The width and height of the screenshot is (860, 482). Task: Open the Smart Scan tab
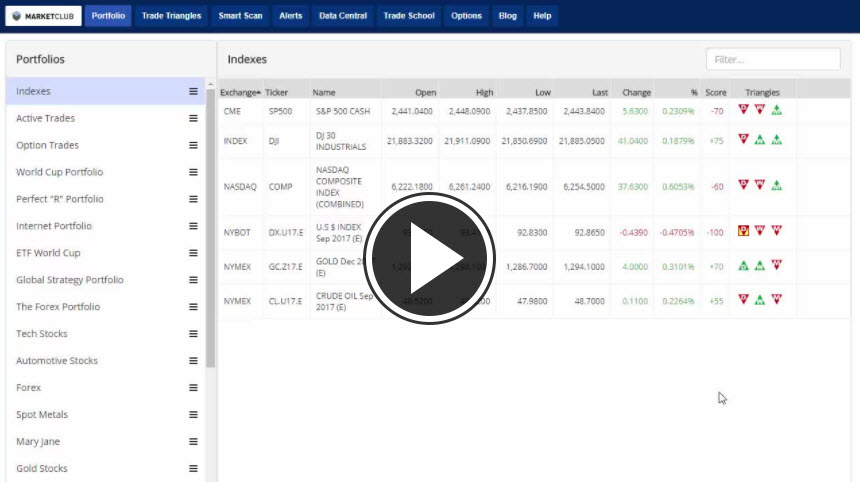240,16
